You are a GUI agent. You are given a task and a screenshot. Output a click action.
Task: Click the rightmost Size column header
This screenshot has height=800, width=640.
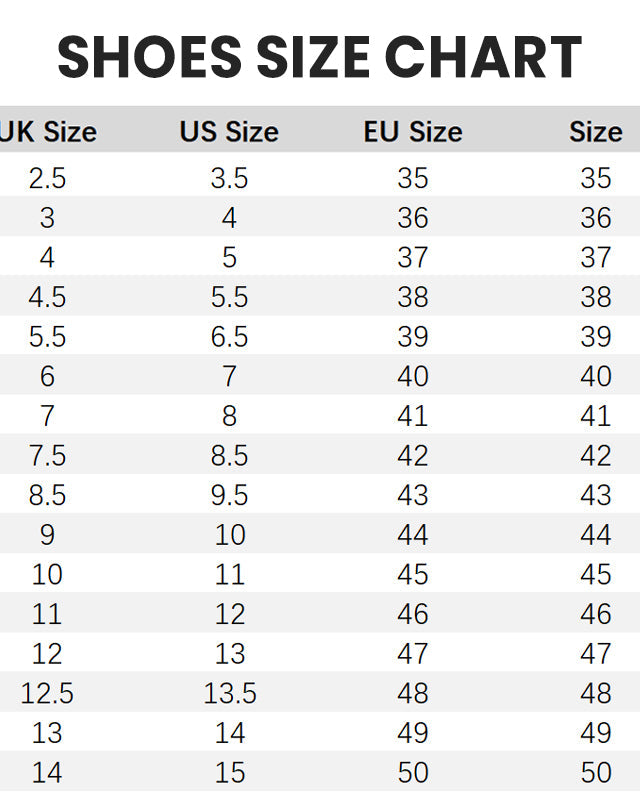(x=595, y=132)
